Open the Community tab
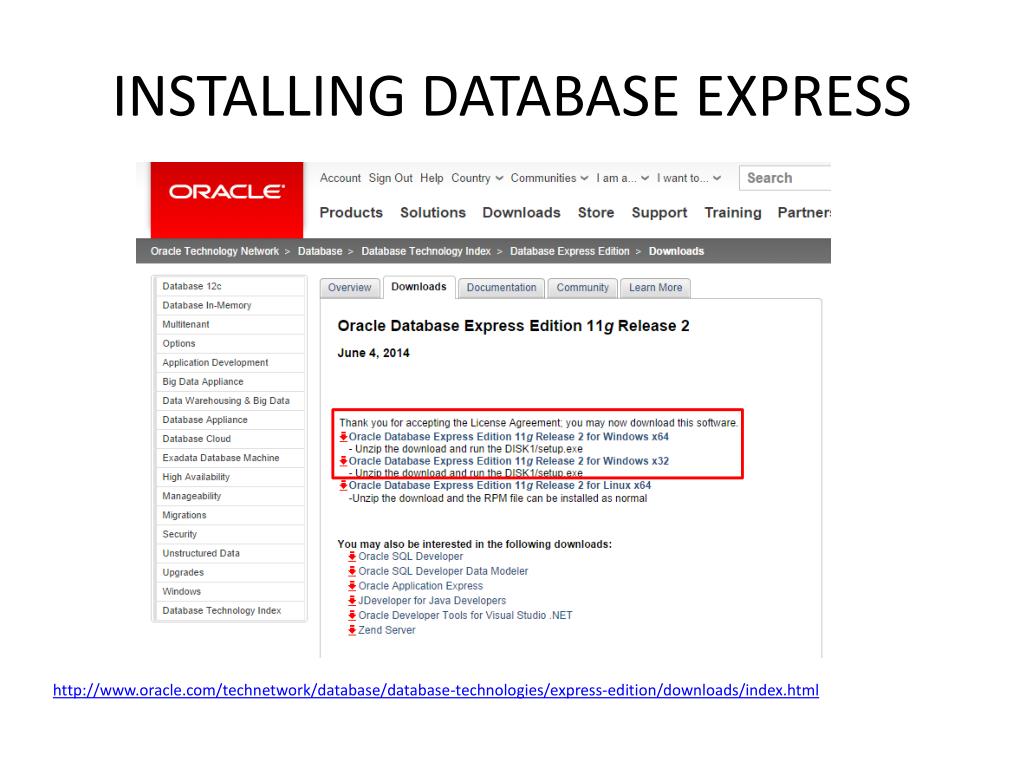Image resolution: width=1024 pixels, height=768 pixels. (583, 288)
